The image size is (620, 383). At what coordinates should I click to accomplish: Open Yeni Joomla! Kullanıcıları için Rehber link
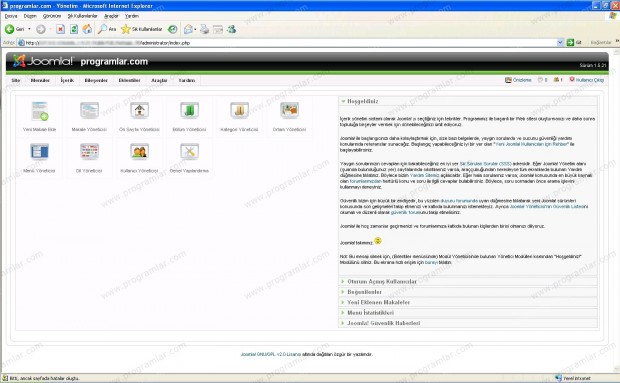(532, 144)
